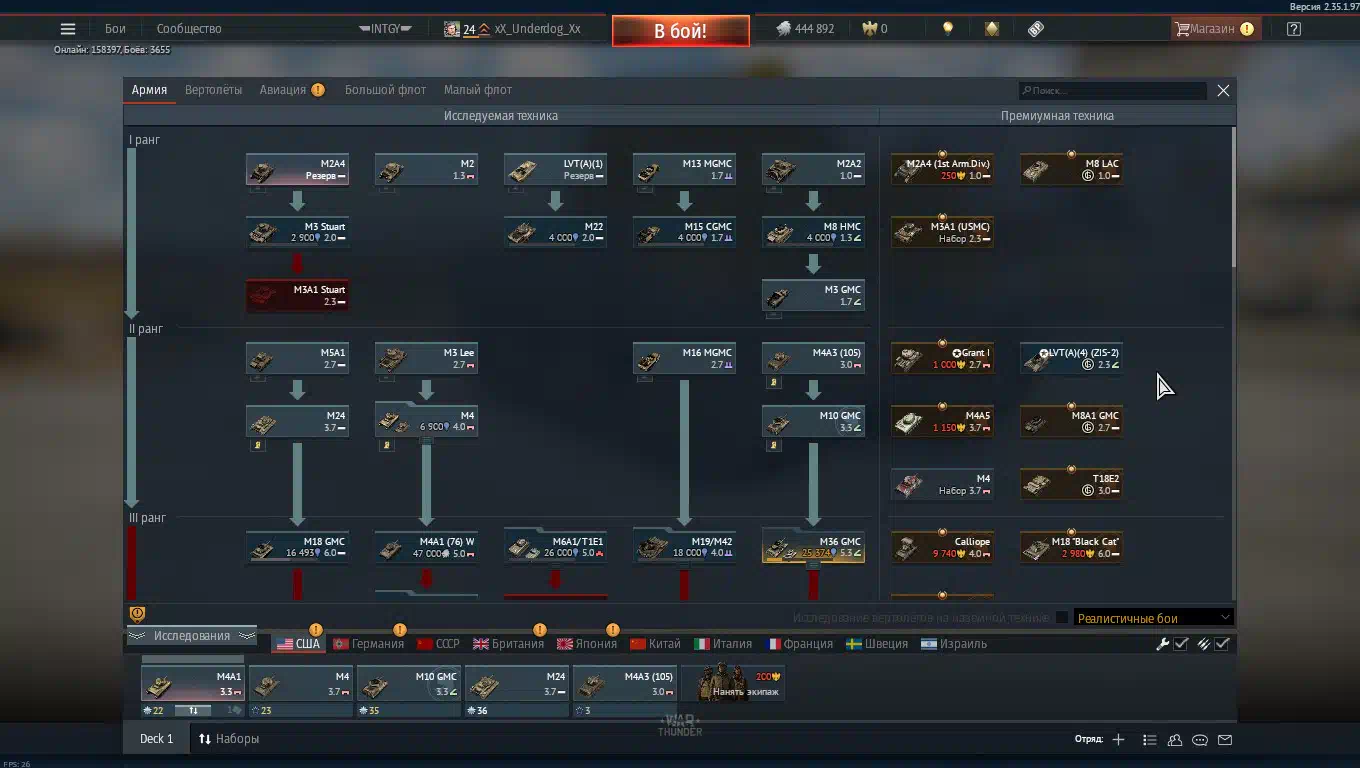Click the Поиск search field

[x=1112, y=91]
